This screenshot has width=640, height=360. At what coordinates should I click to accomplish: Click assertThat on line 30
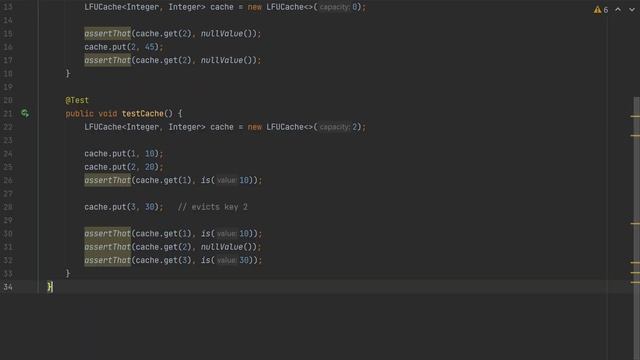click(108, 233)
